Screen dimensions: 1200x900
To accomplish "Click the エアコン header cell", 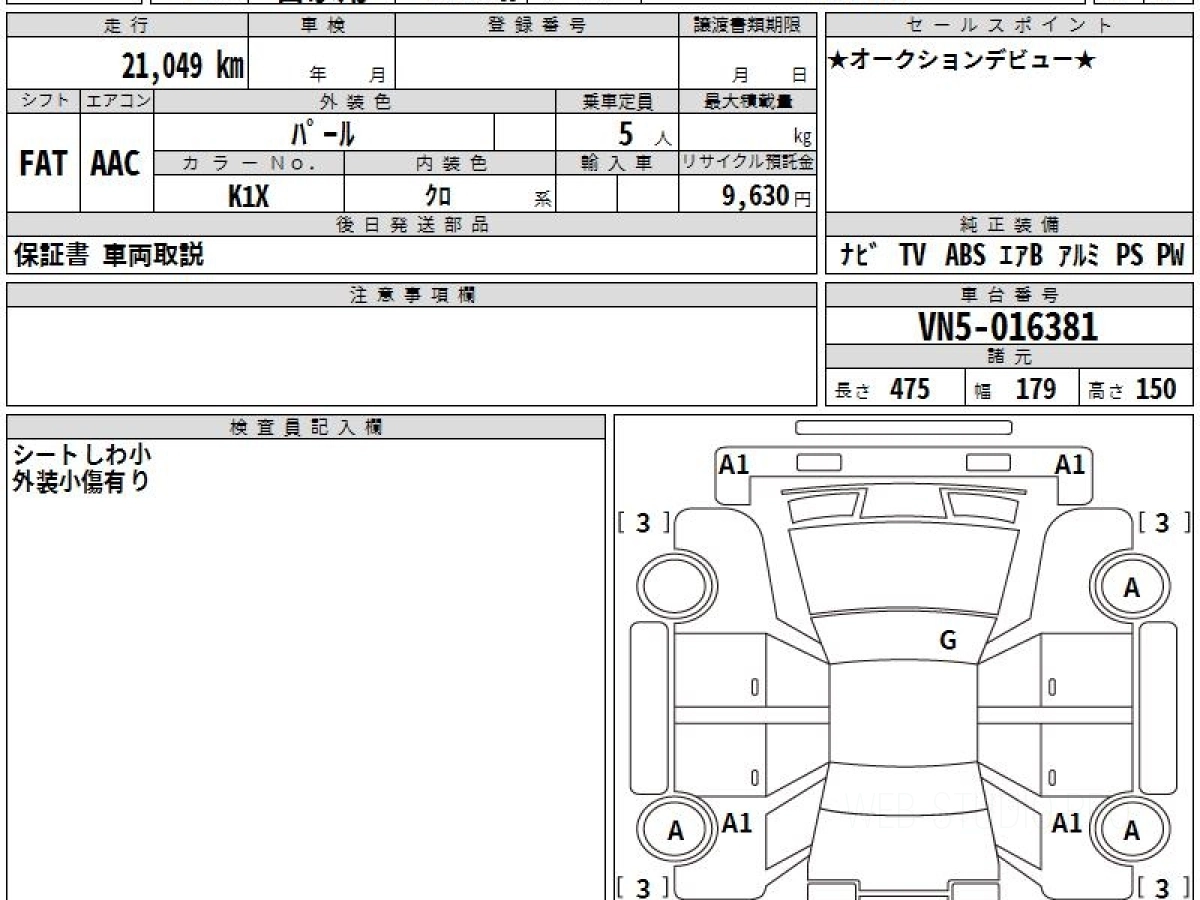I will click(116, 101).
